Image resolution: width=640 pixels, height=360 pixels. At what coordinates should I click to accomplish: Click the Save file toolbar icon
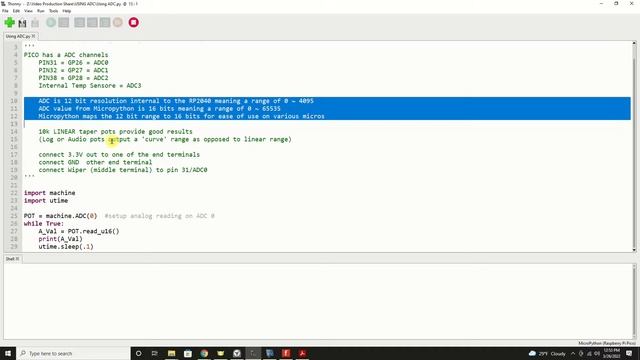click(35, 23)
